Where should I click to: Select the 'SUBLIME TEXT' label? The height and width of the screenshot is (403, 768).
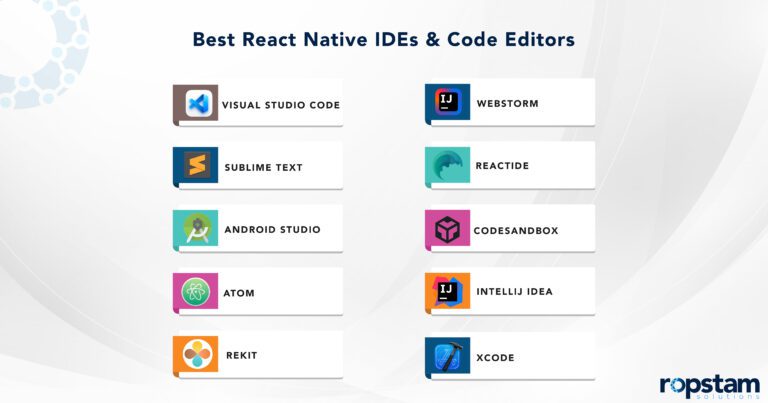point(264,167)
